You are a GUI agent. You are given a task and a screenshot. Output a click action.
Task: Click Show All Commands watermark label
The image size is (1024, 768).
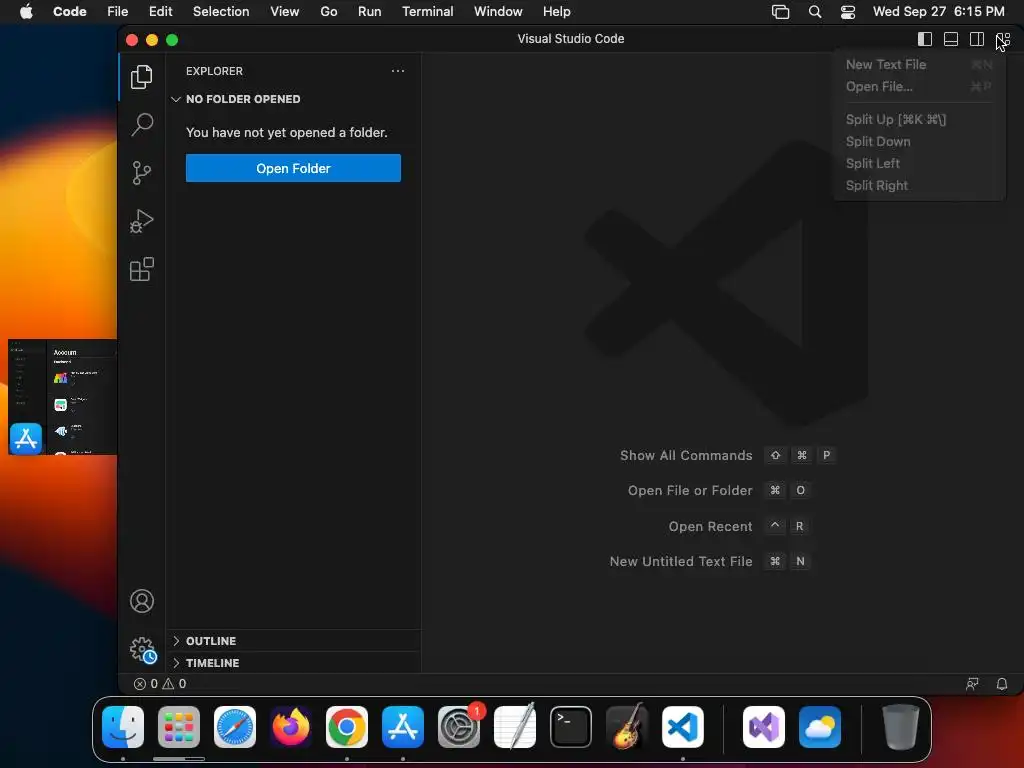[686, 456]
